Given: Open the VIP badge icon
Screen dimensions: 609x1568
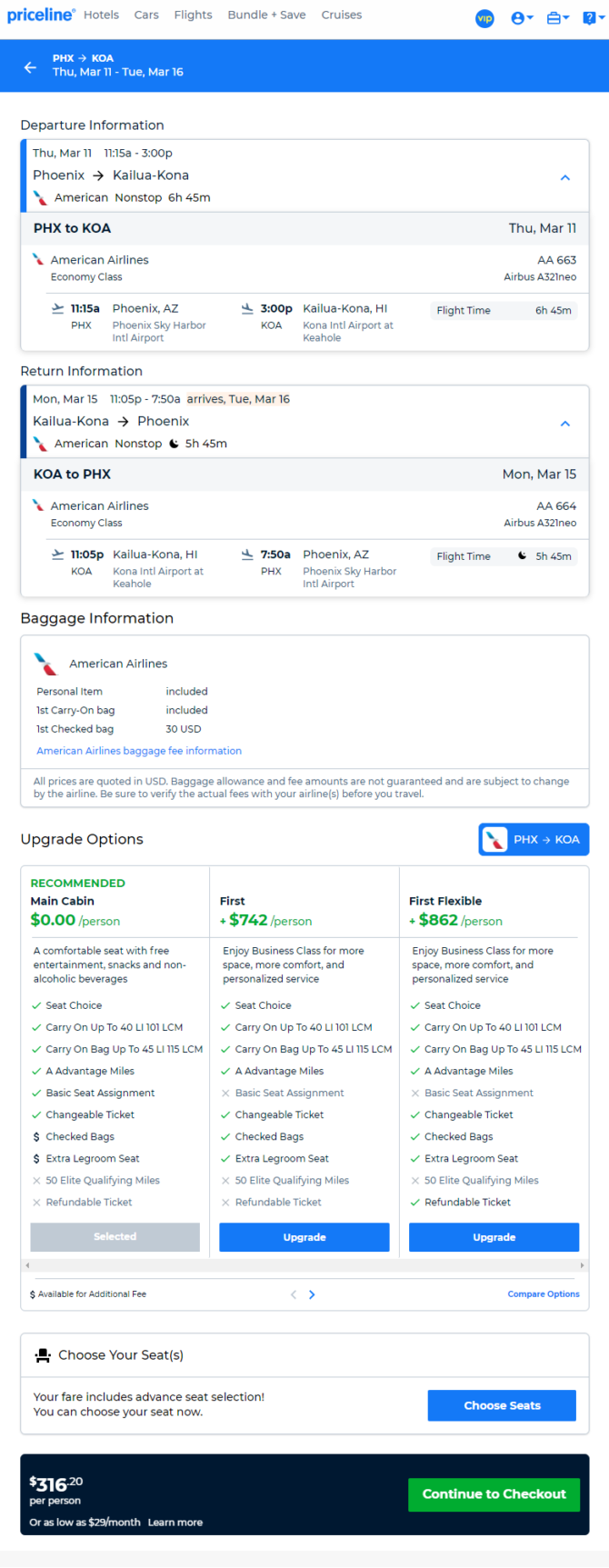Looking at the screenshot, I should [485, 18].
